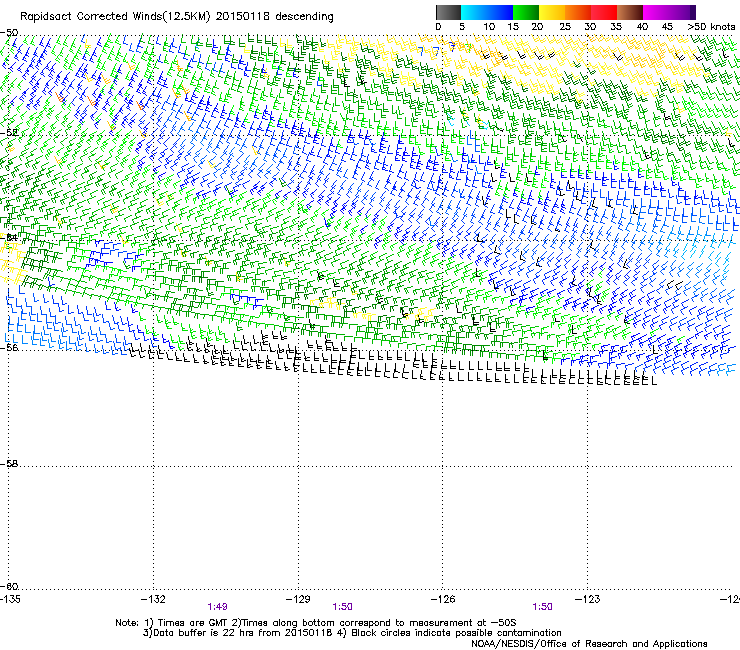
Task: Click the '20' legend scale label
Action: pyautogui.click(x=537, y=27)
